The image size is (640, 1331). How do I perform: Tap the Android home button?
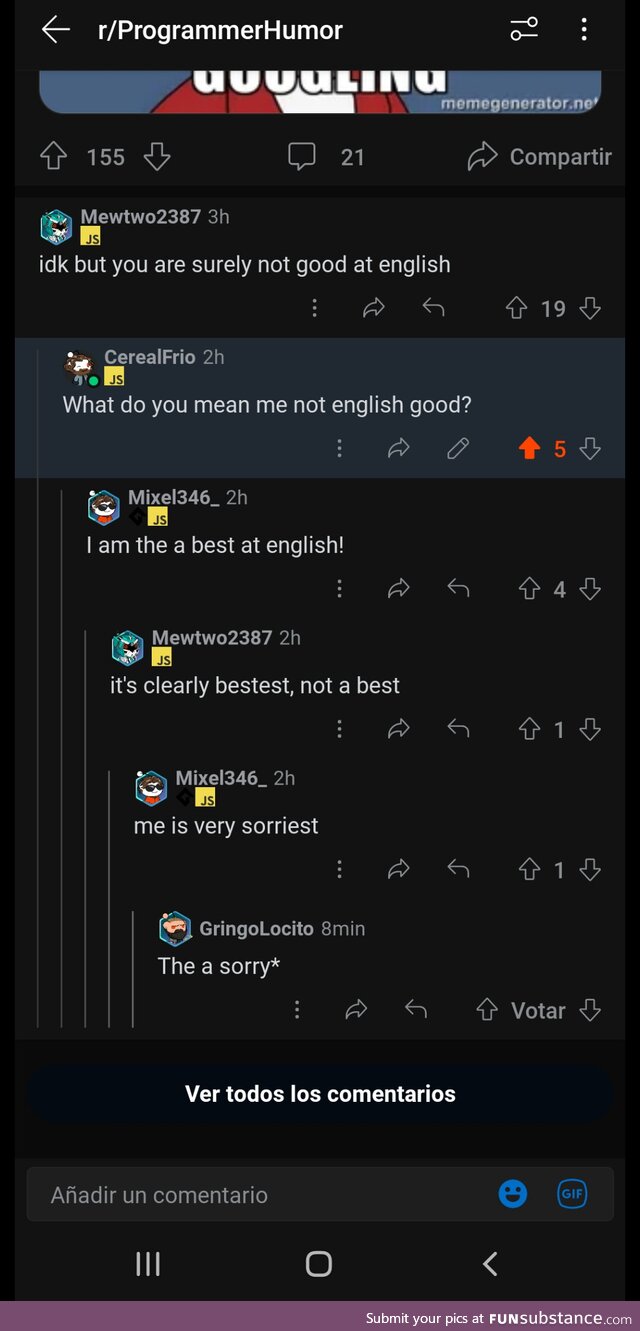pyautogui.click(x=318, y=1264)
